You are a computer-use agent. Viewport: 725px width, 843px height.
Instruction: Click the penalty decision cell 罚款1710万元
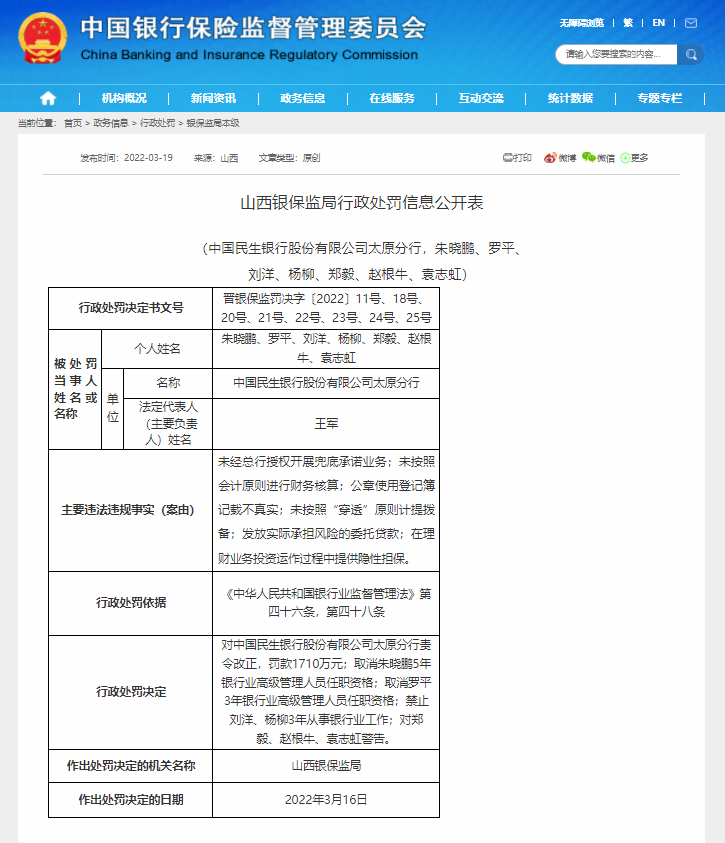(326, 692)
